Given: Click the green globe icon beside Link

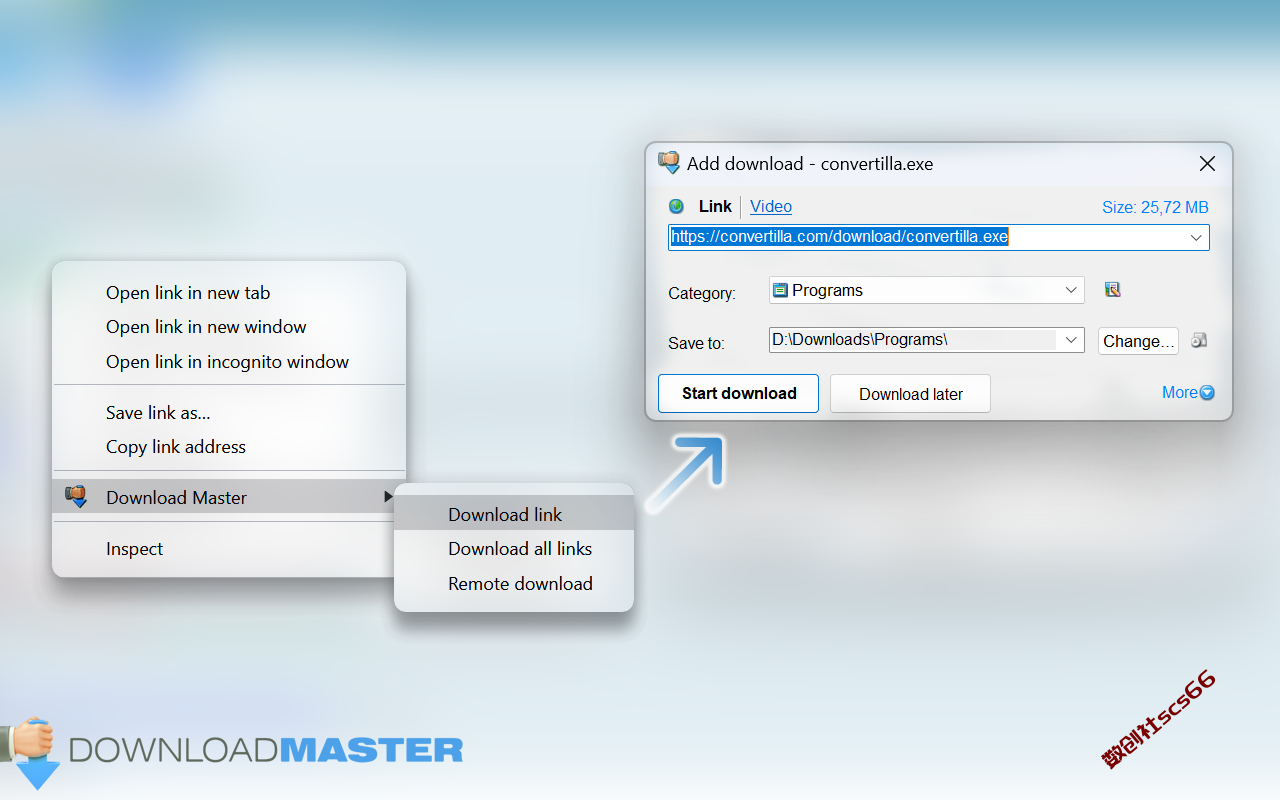Looking at the screenshot, I should (677, 206).
